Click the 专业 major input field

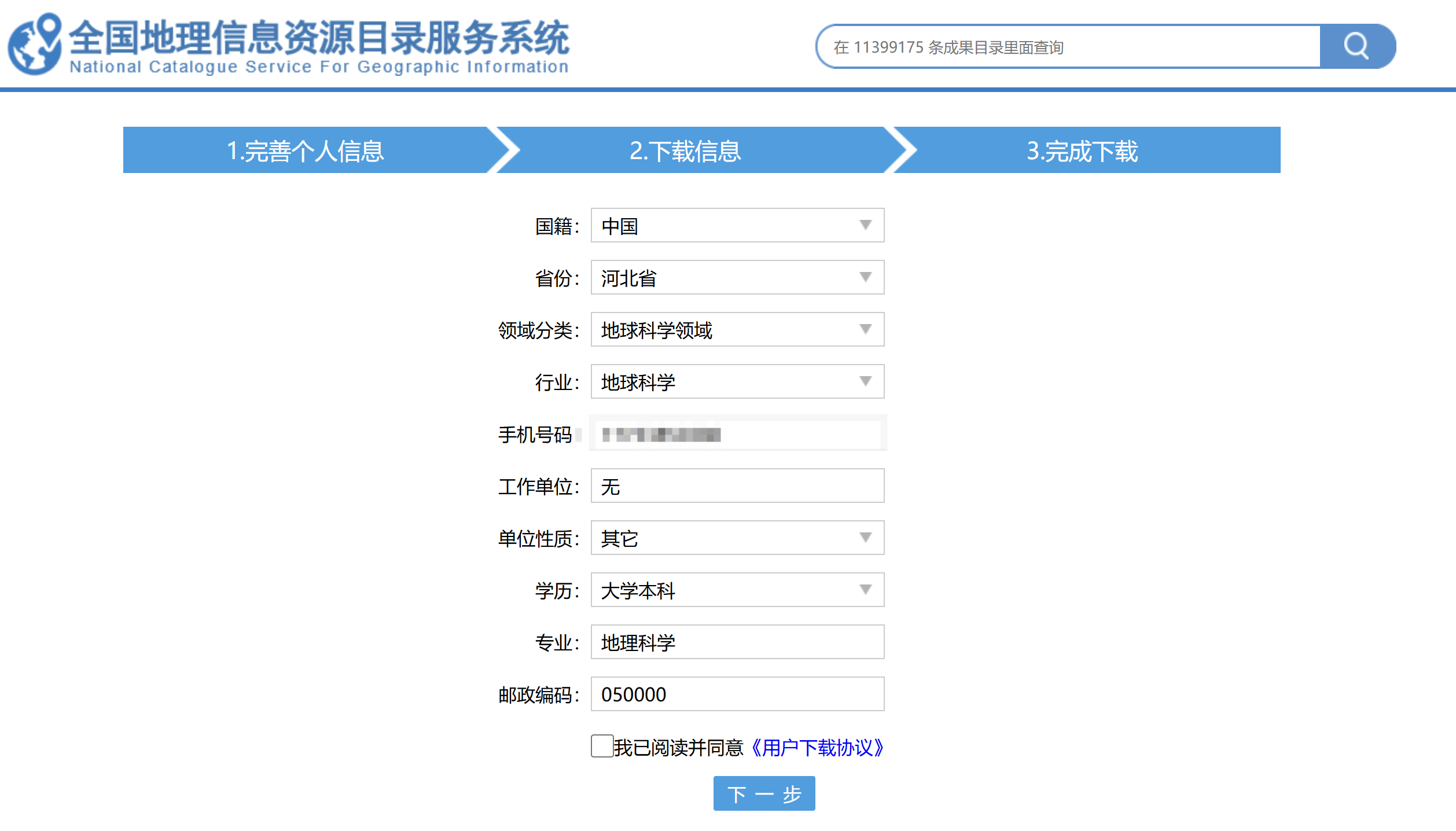(737, 642)
